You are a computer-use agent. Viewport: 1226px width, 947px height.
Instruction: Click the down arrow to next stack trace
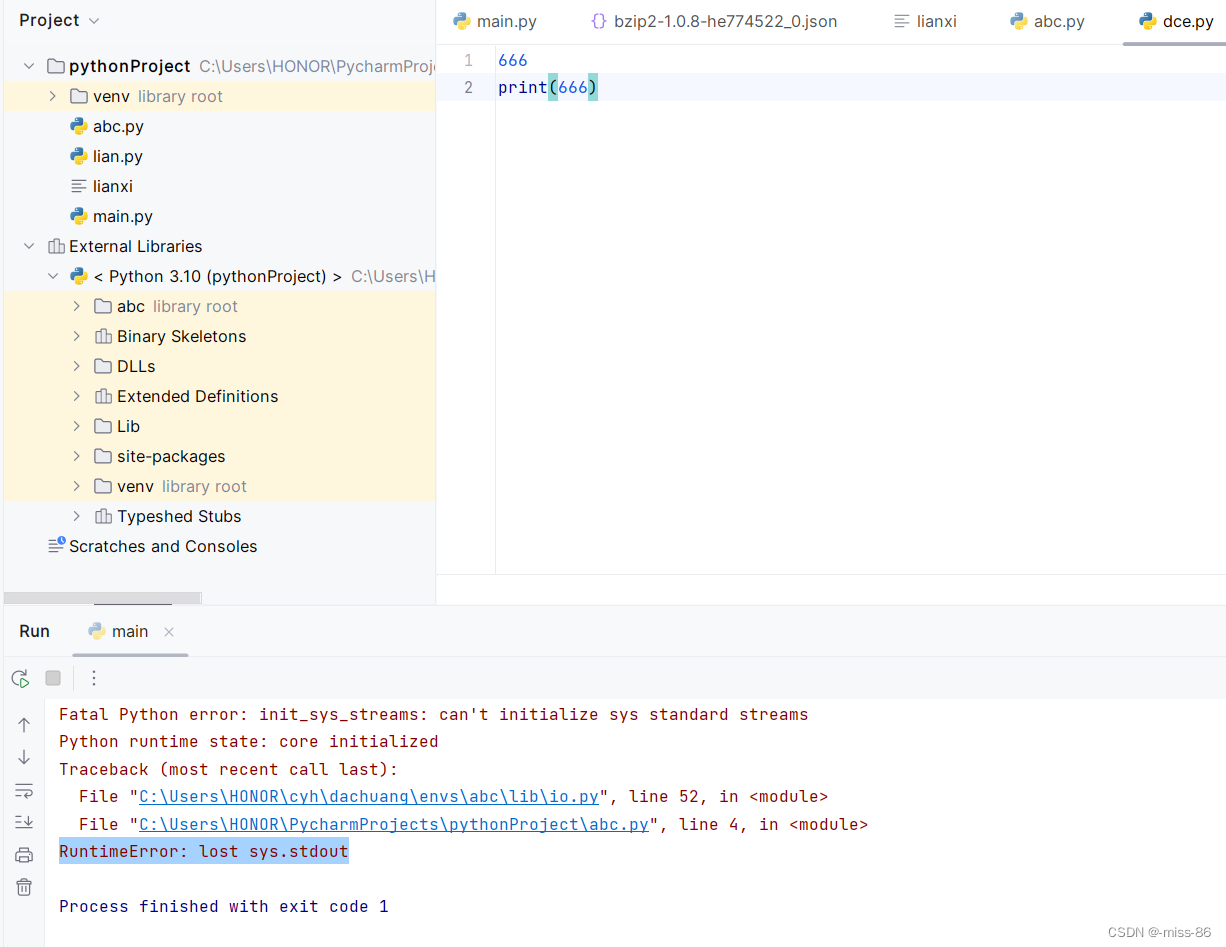click(x=24, y=757)
